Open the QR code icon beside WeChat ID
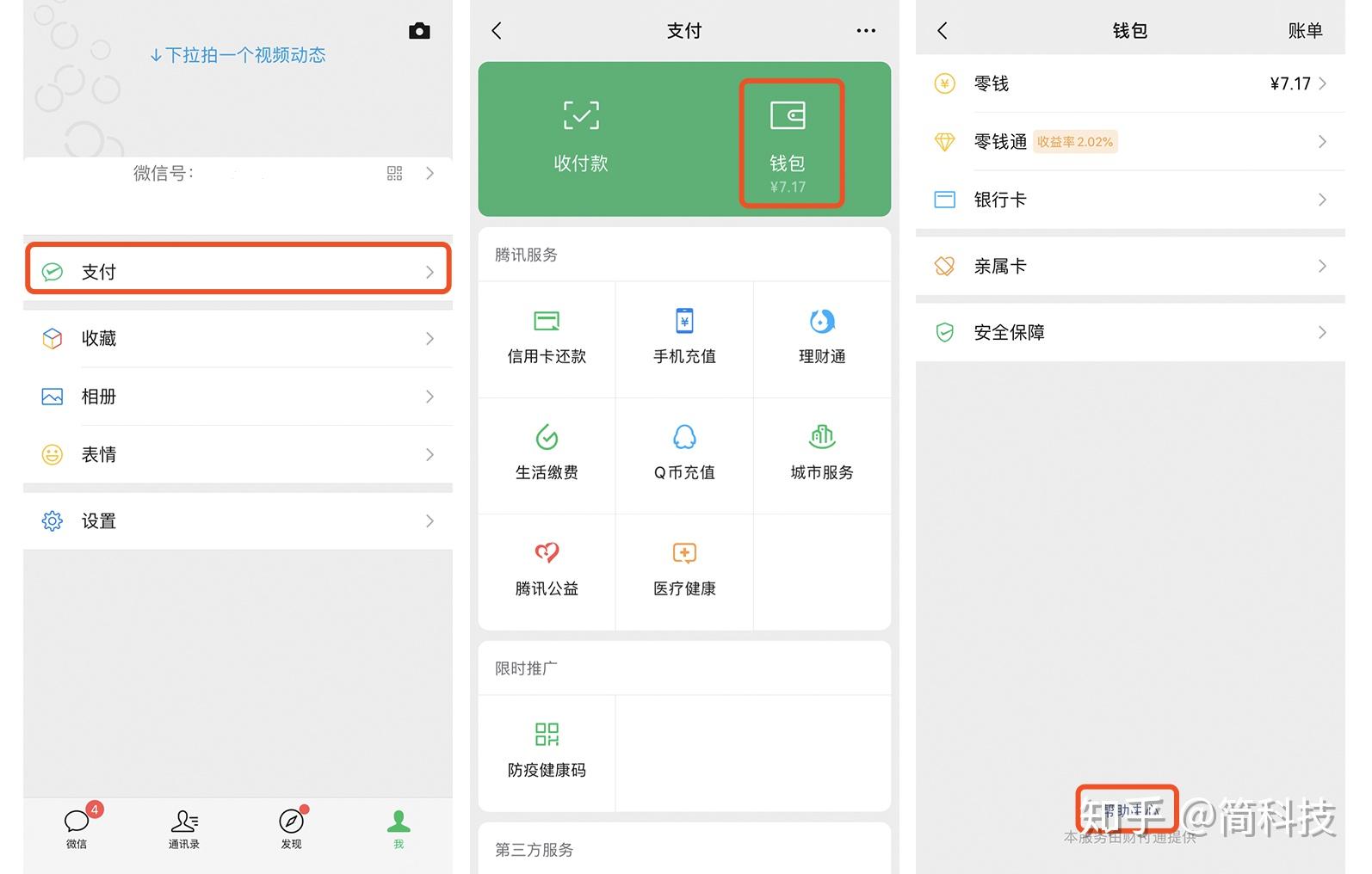The image size is (1372, 874). pos(394,174)
